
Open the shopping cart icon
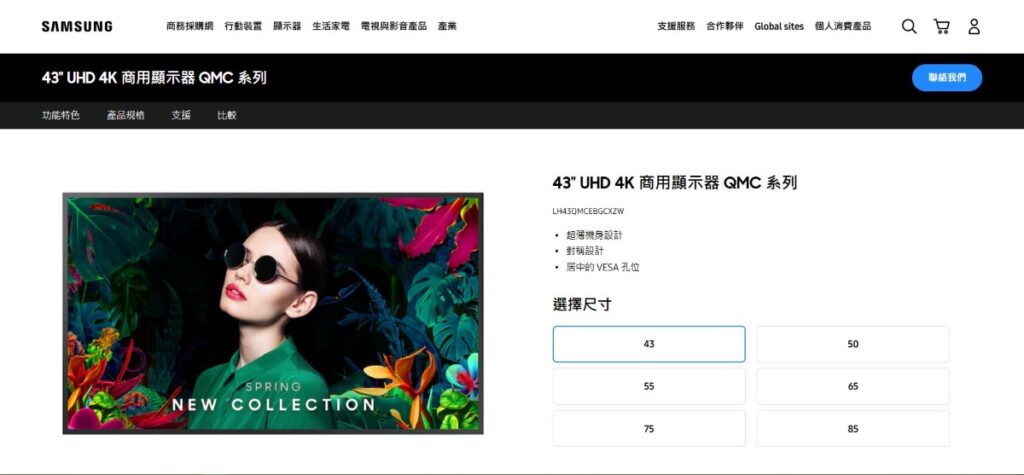point(941,26)
